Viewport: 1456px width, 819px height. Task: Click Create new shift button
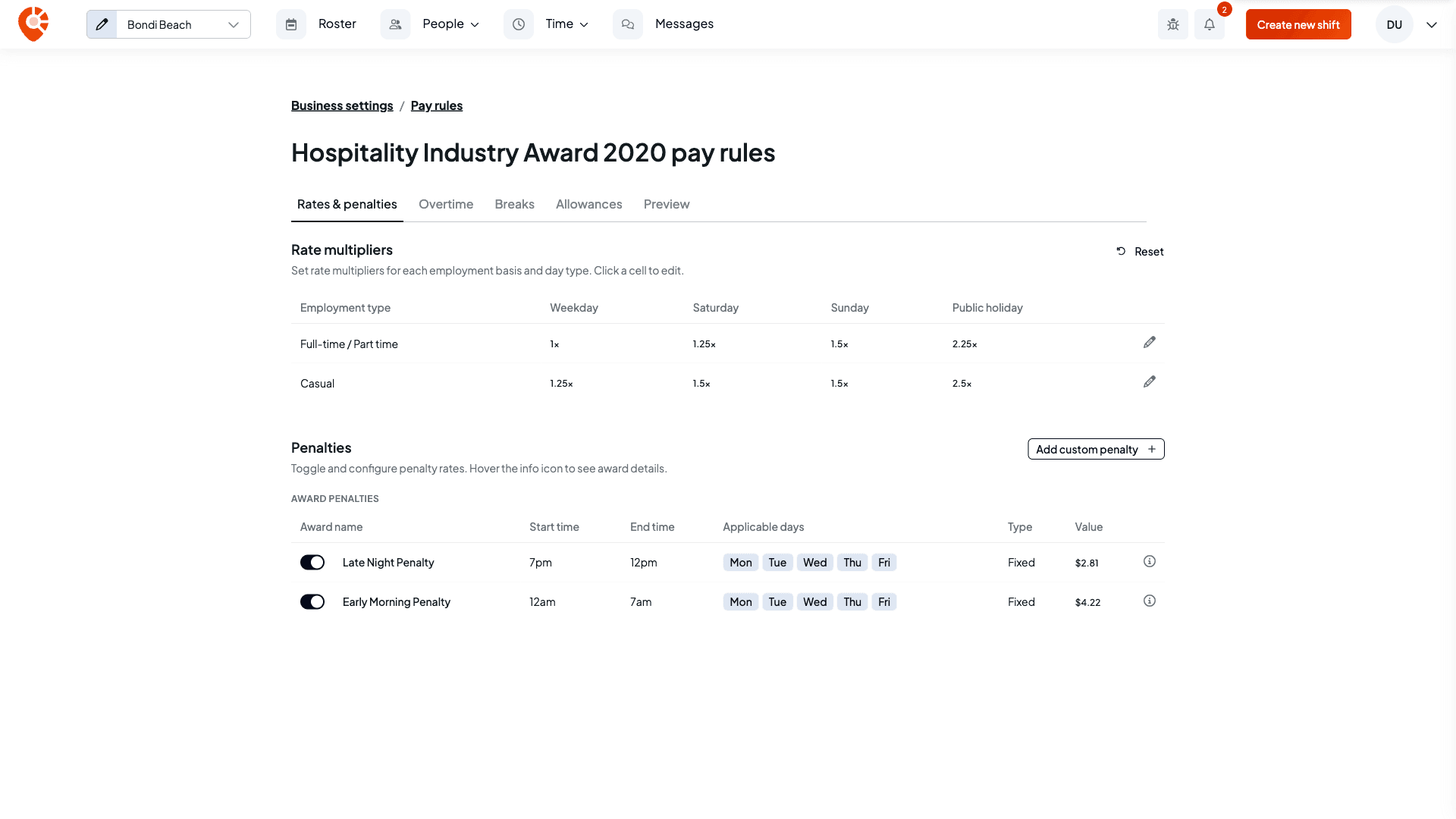pyautogui.click(x=1298, y=24)
